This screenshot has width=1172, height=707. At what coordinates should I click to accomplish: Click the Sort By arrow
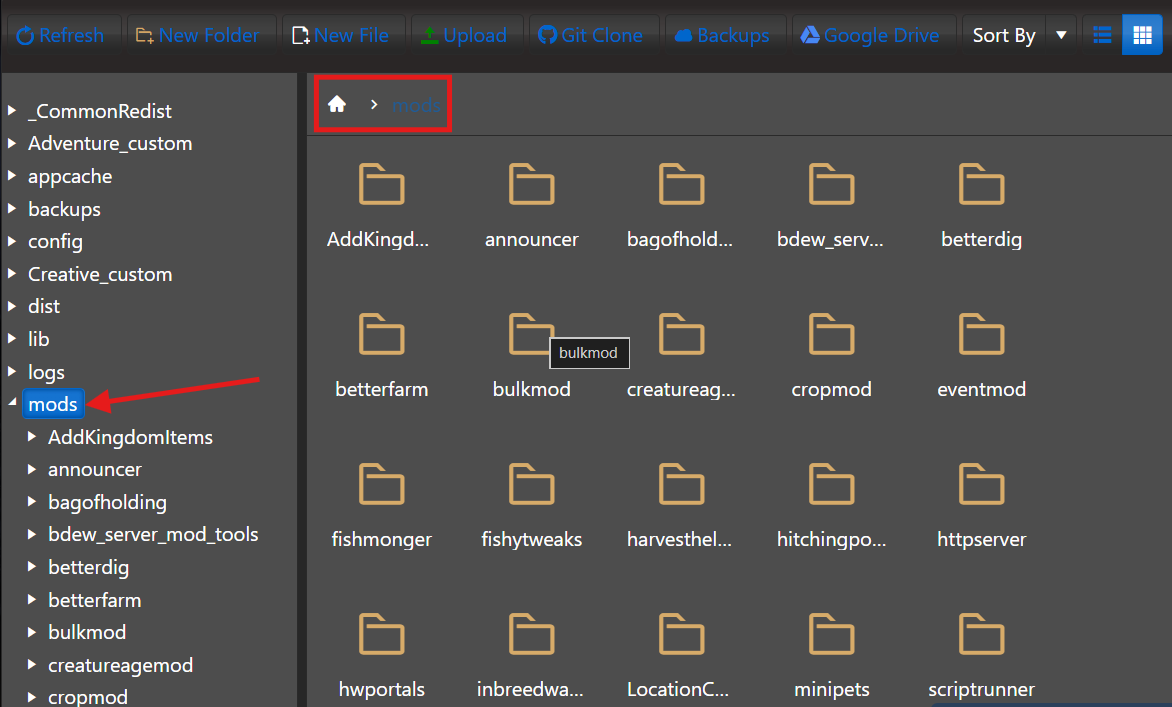tap(1061, 35)
